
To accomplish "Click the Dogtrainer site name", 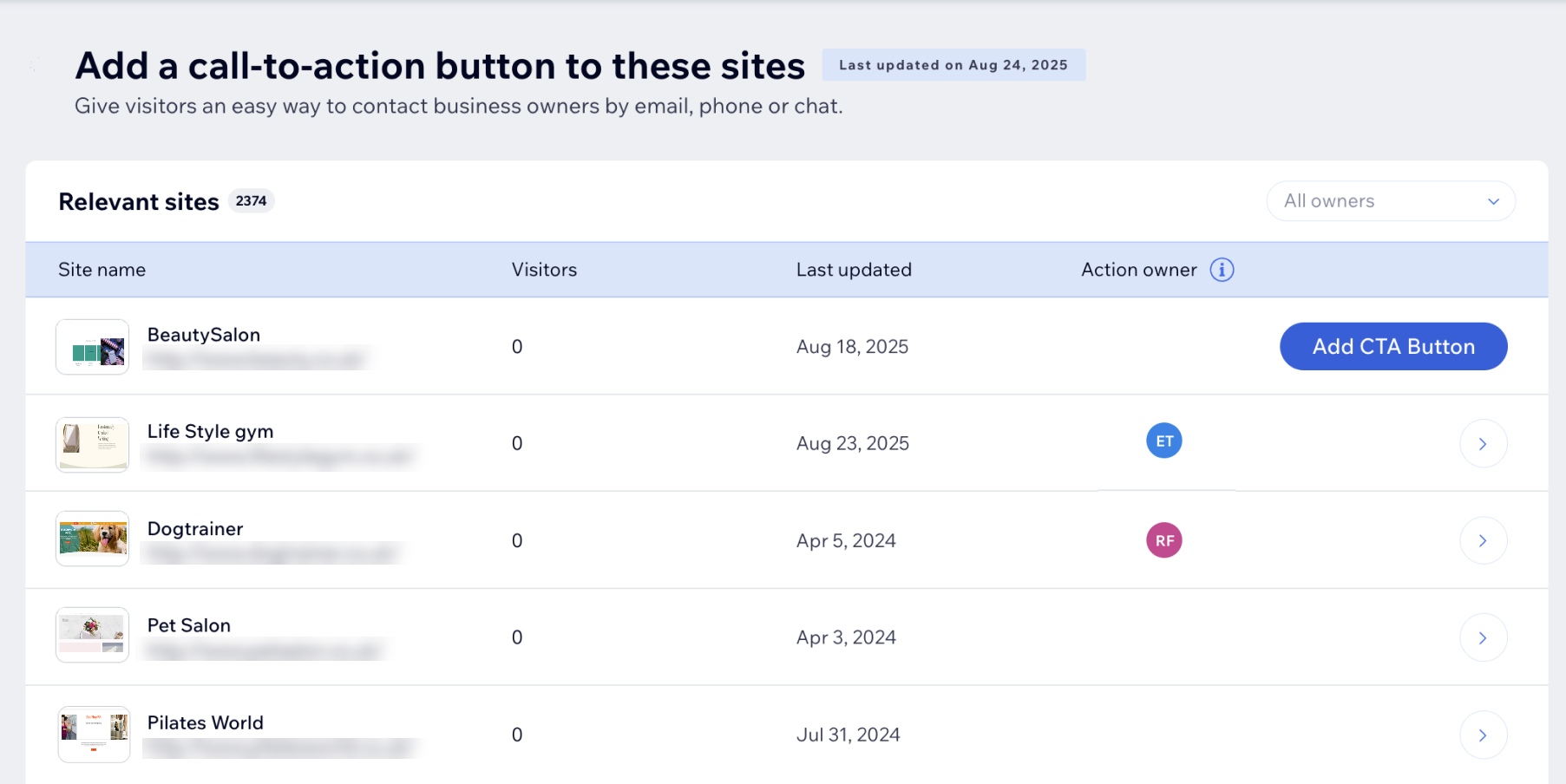I will coord(195,529).
